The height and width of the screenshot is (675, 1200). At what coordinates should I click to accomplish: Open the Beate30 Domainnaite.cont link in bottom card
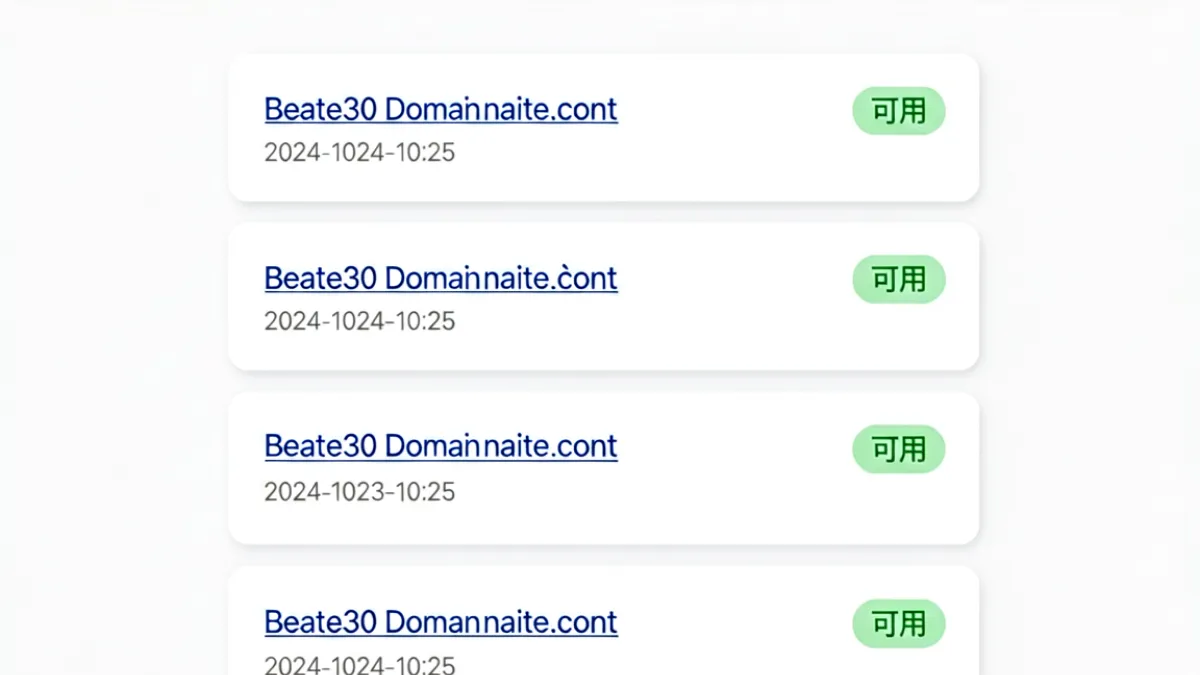[x=441, y=622]
